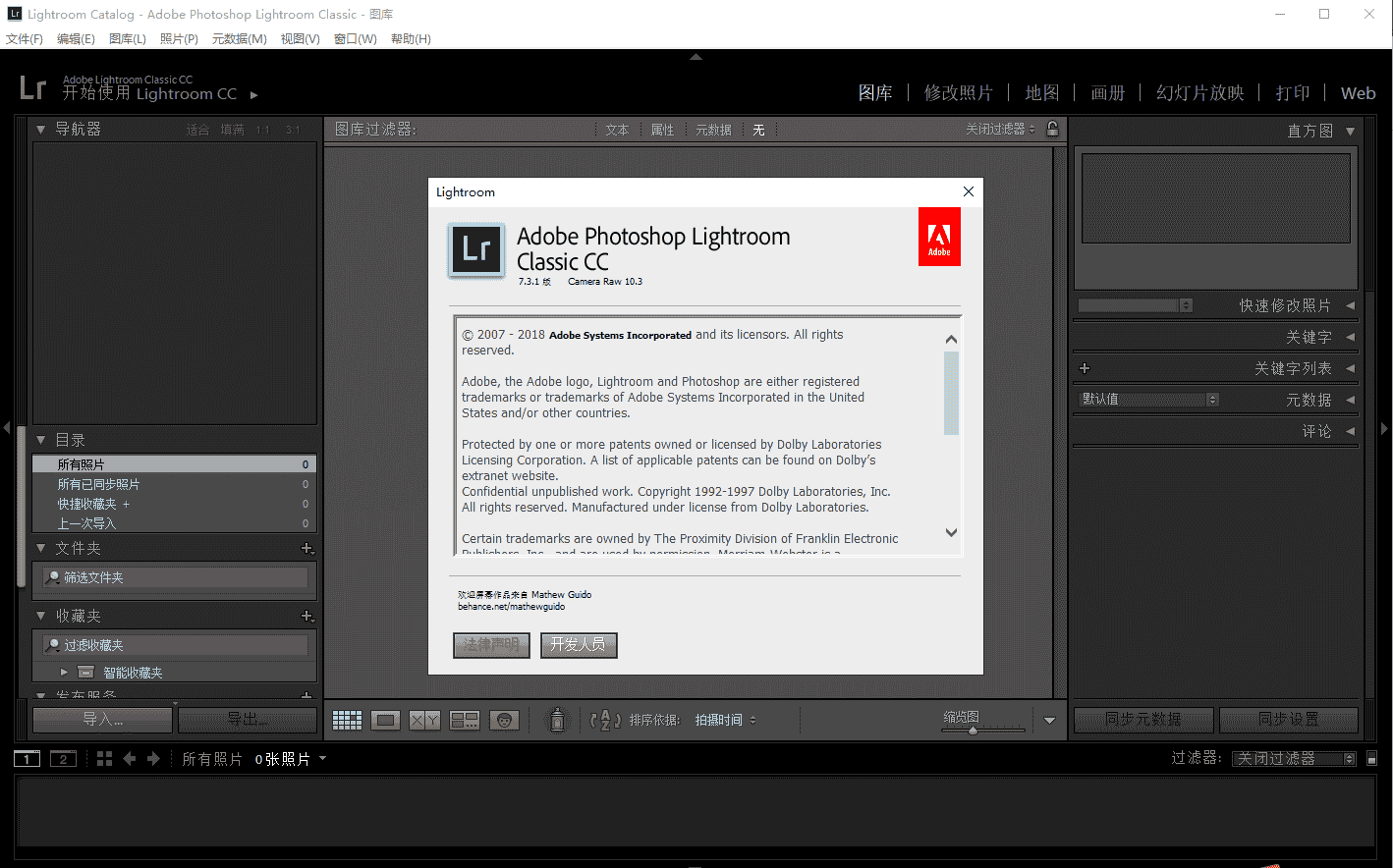1393x868 pixels.
Task: Select the Painter spray can tool
Action: point(557,719)
